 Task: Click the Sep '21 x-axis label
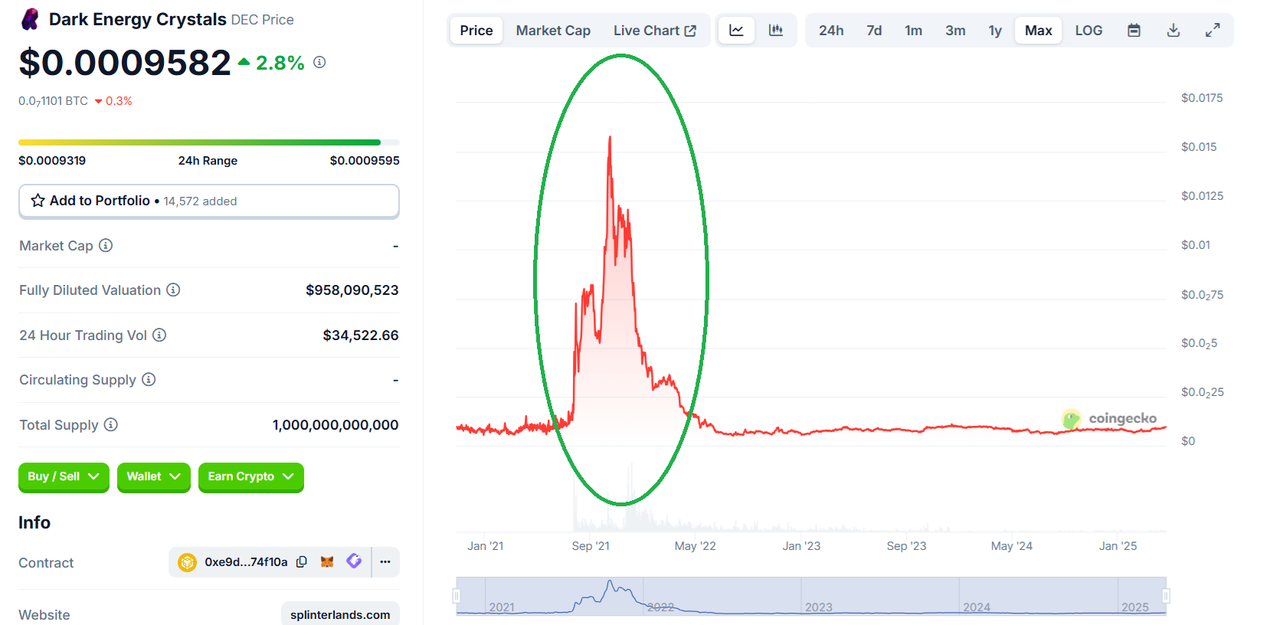coord(591,546)
